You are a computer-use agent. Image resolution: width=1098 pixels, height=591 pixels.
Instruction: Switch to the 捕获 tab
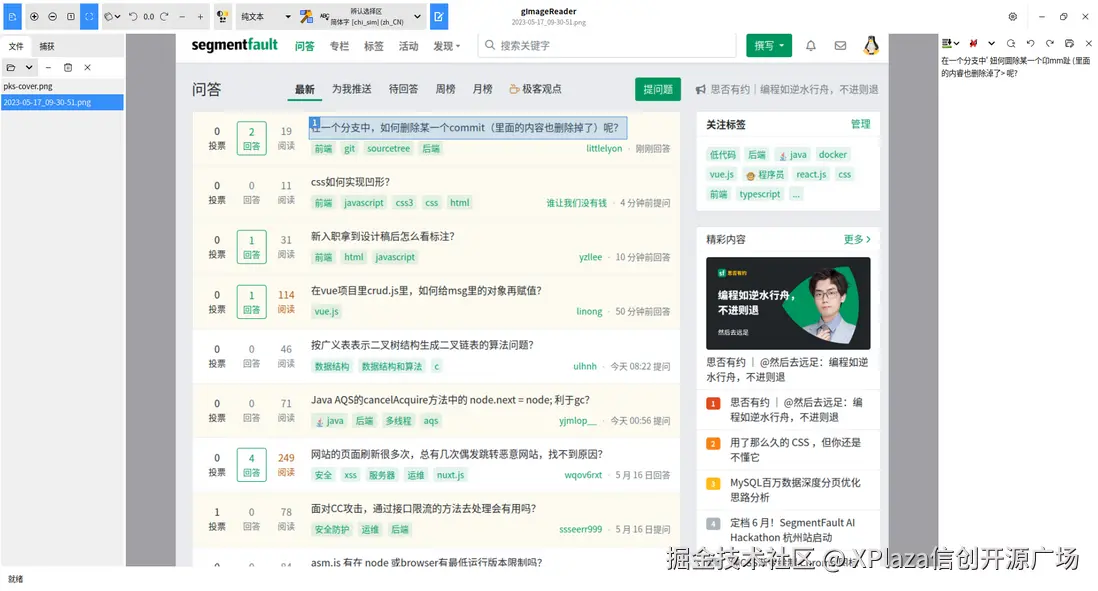coord(47,46)
